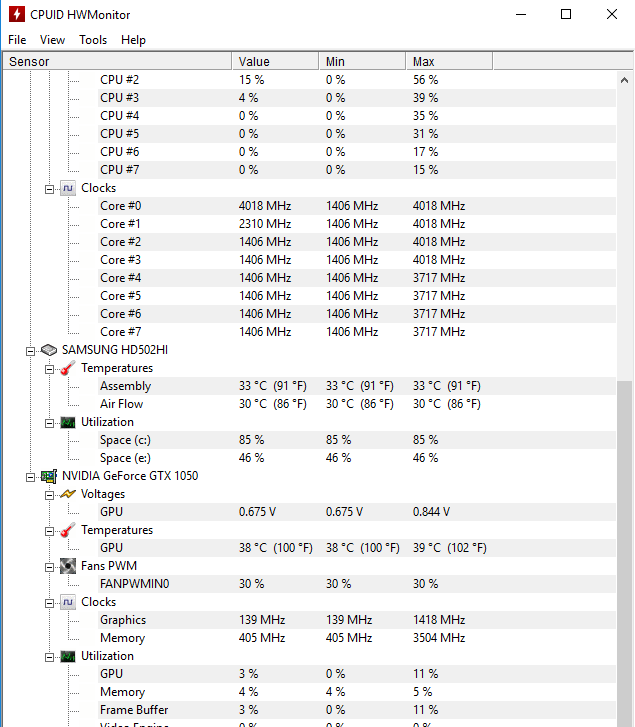Click the Fans PWM fan icon
This screenshot has height=727, width=635.
[x=68, y=566]
